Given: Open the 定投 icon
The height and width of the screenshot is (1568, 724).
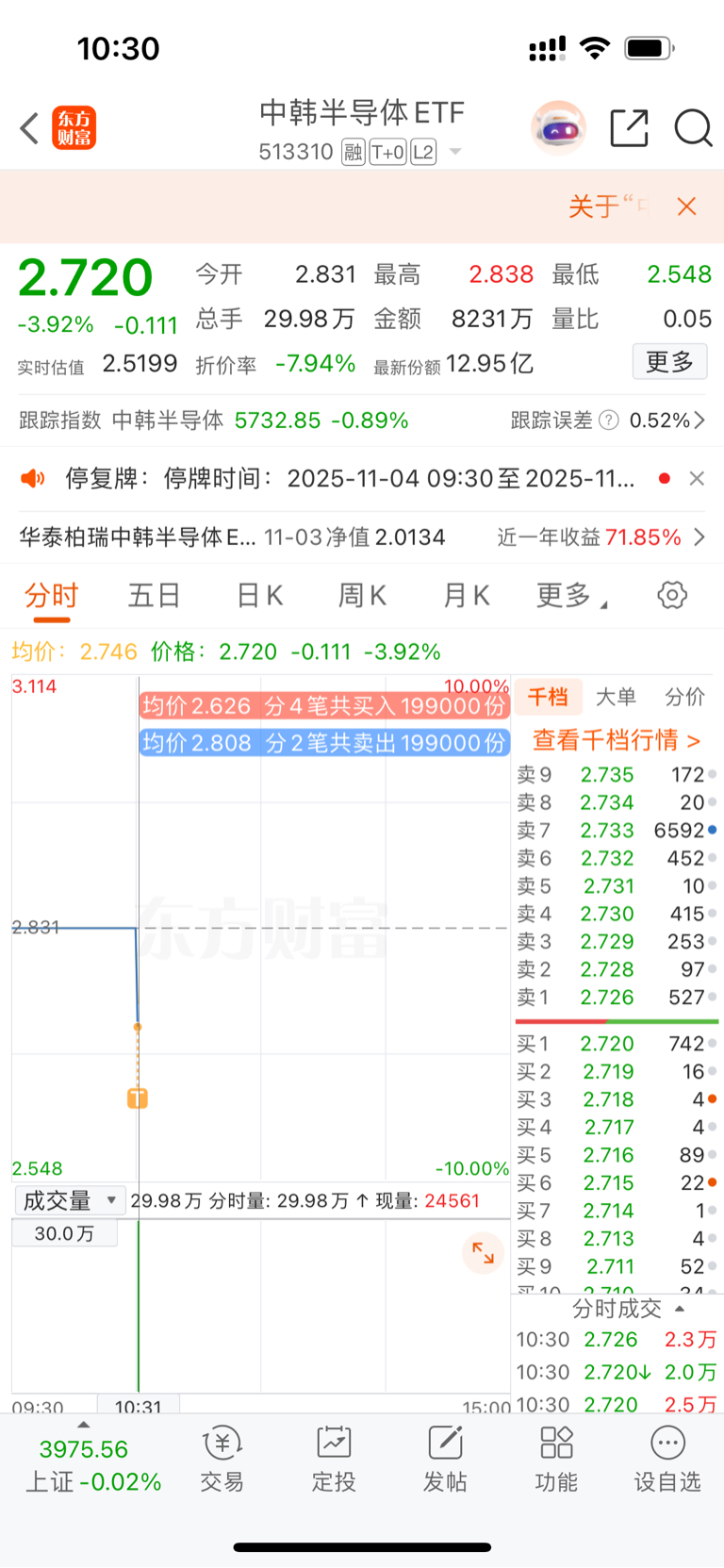Looking at the screenshot, I should pos(334,1460).
